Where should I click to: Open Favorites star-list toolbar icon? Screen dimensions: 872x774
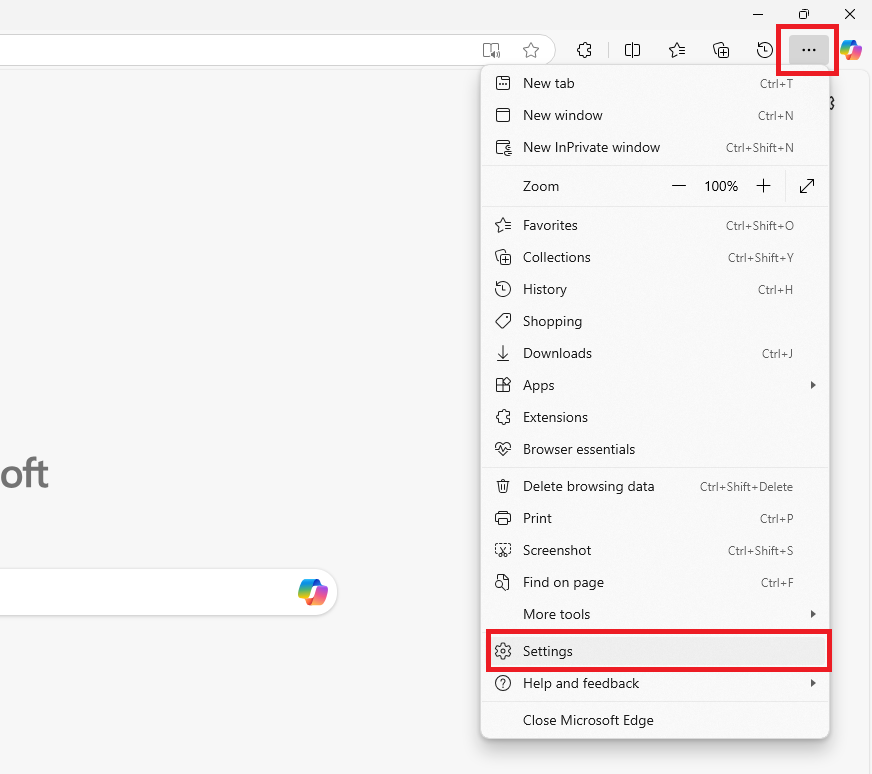(677, 50)
